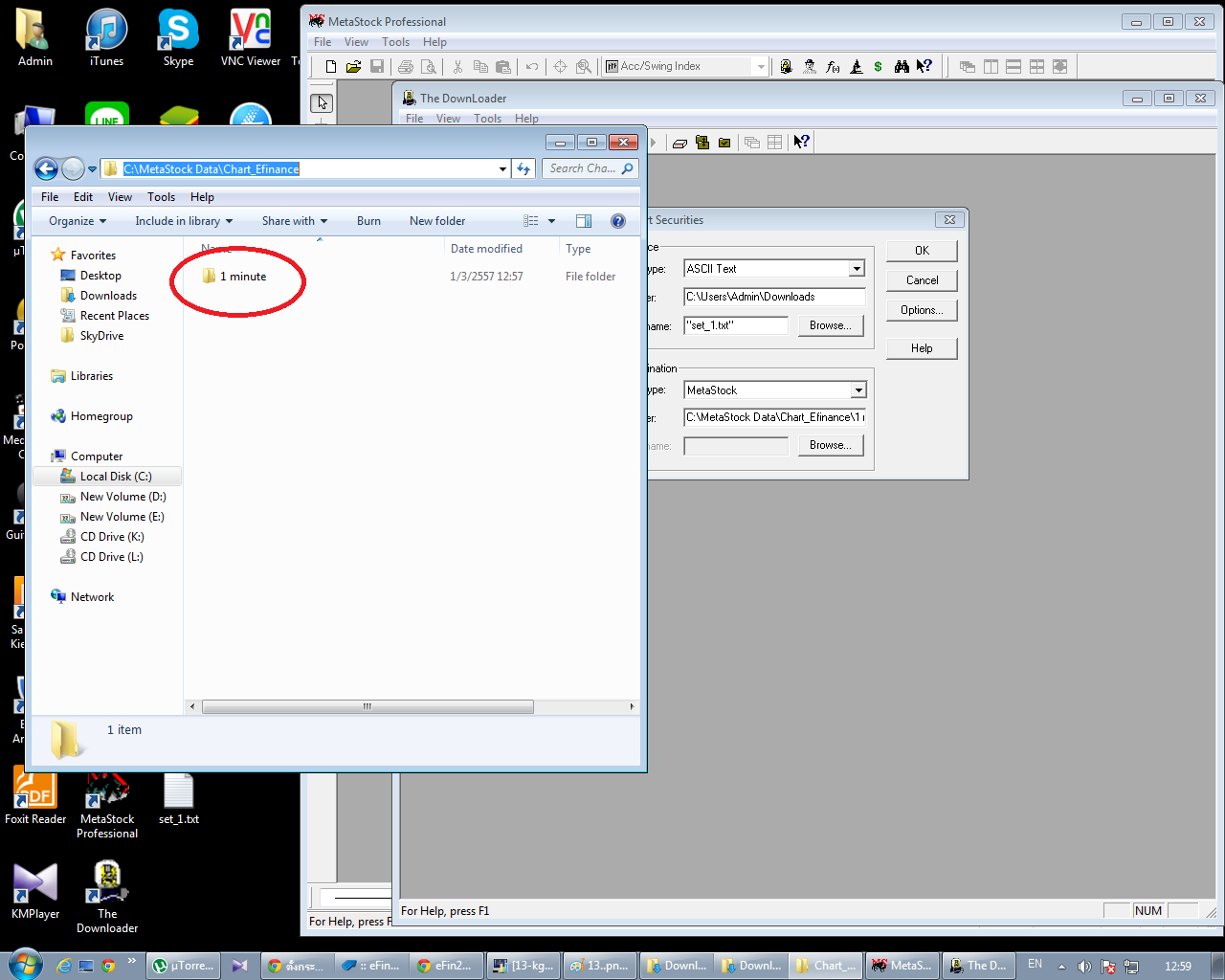Screen dimensions: 1225x980
Task: Open Explorer Edit menu
Action: (83, 197)
